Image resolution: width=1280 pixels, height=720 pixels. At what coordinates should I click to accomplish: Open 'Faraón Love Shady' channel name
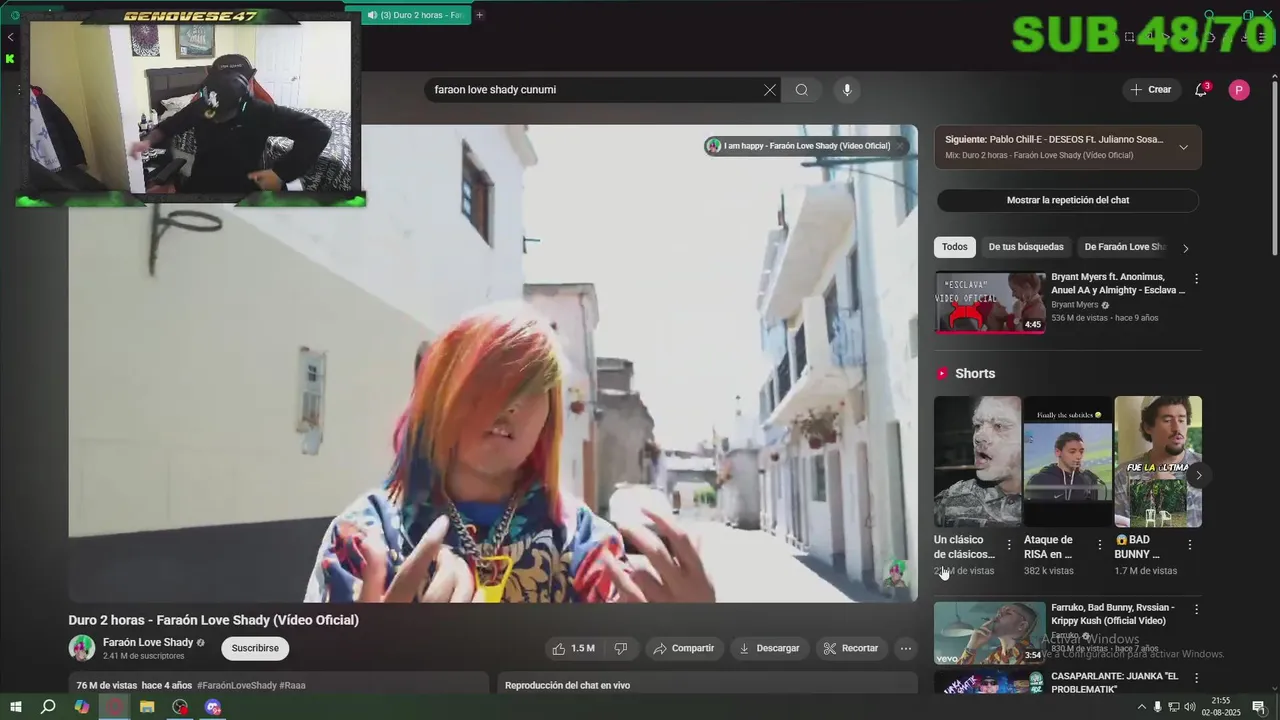coord(148,642)
